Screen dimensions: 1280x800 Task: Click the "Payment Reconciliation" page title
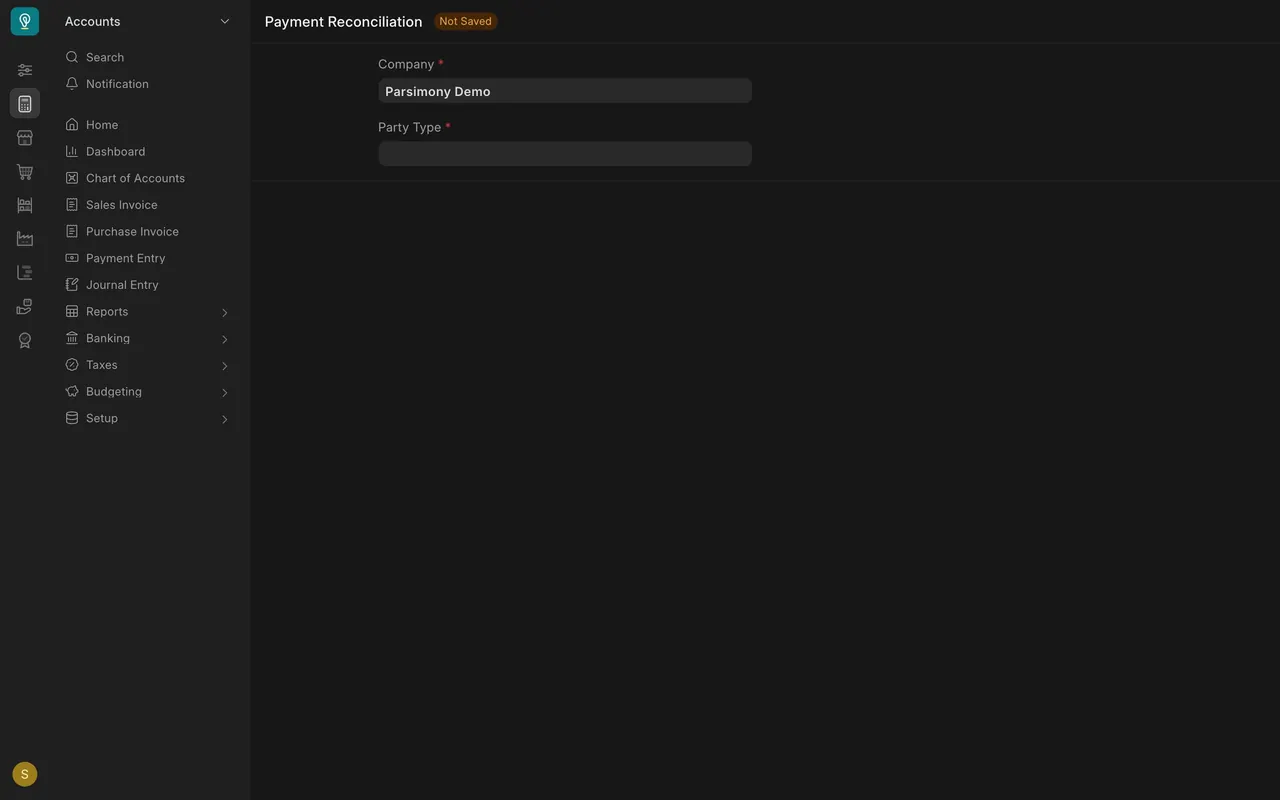point(343,21)
